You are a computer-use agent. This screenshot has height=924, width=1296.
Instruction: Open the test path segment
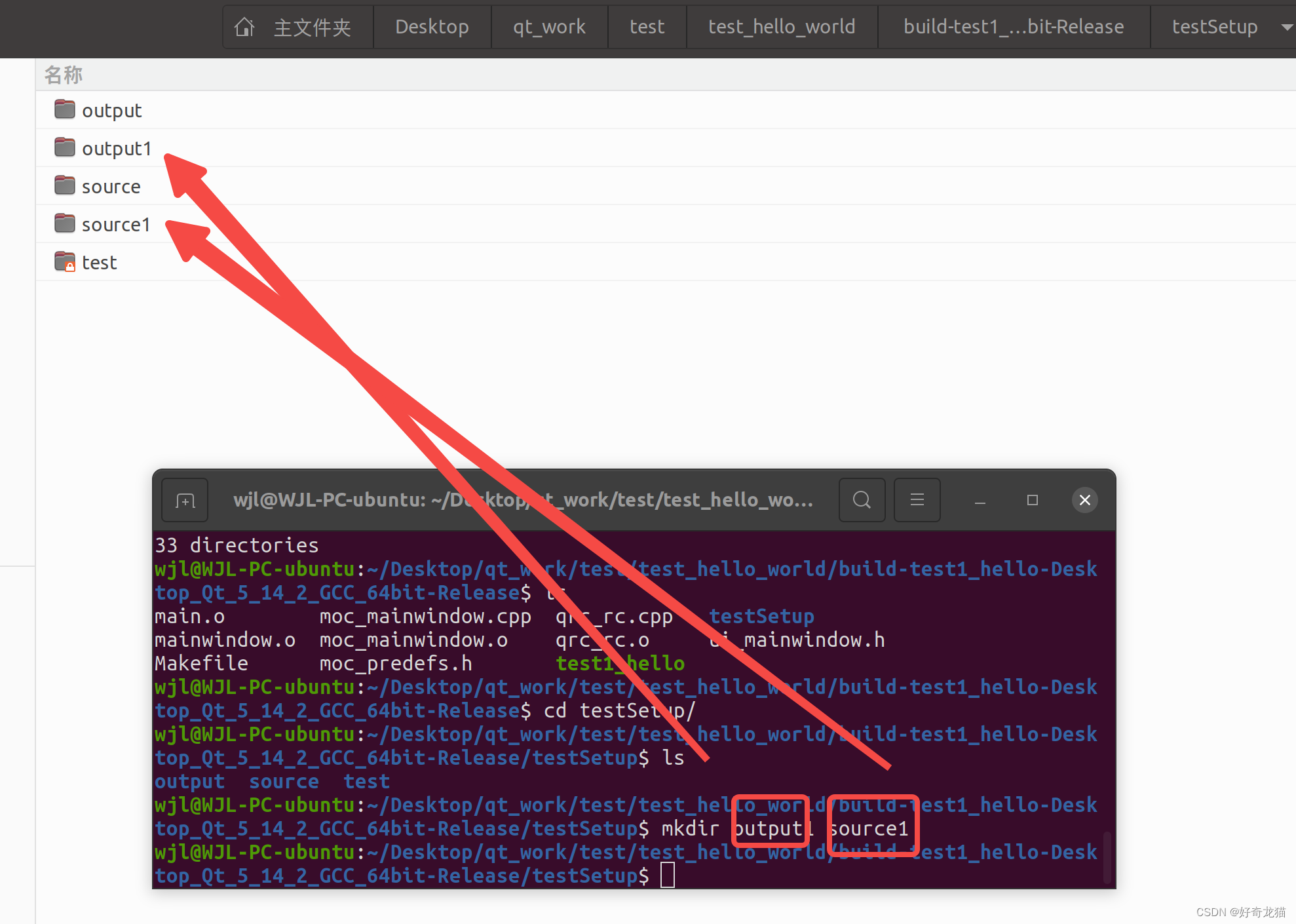[647, 27]
